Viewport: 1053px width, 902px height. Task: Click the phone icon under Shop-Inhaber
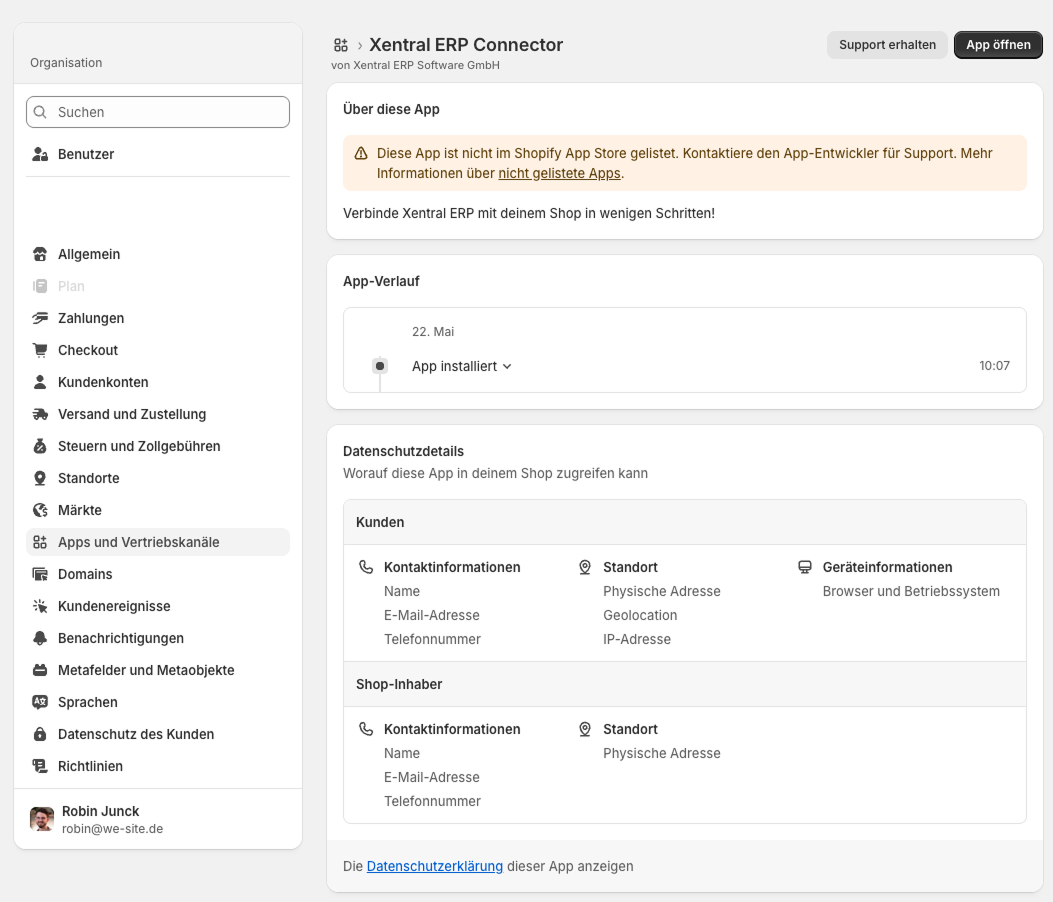pyautogui.click(x=366, y=729)
